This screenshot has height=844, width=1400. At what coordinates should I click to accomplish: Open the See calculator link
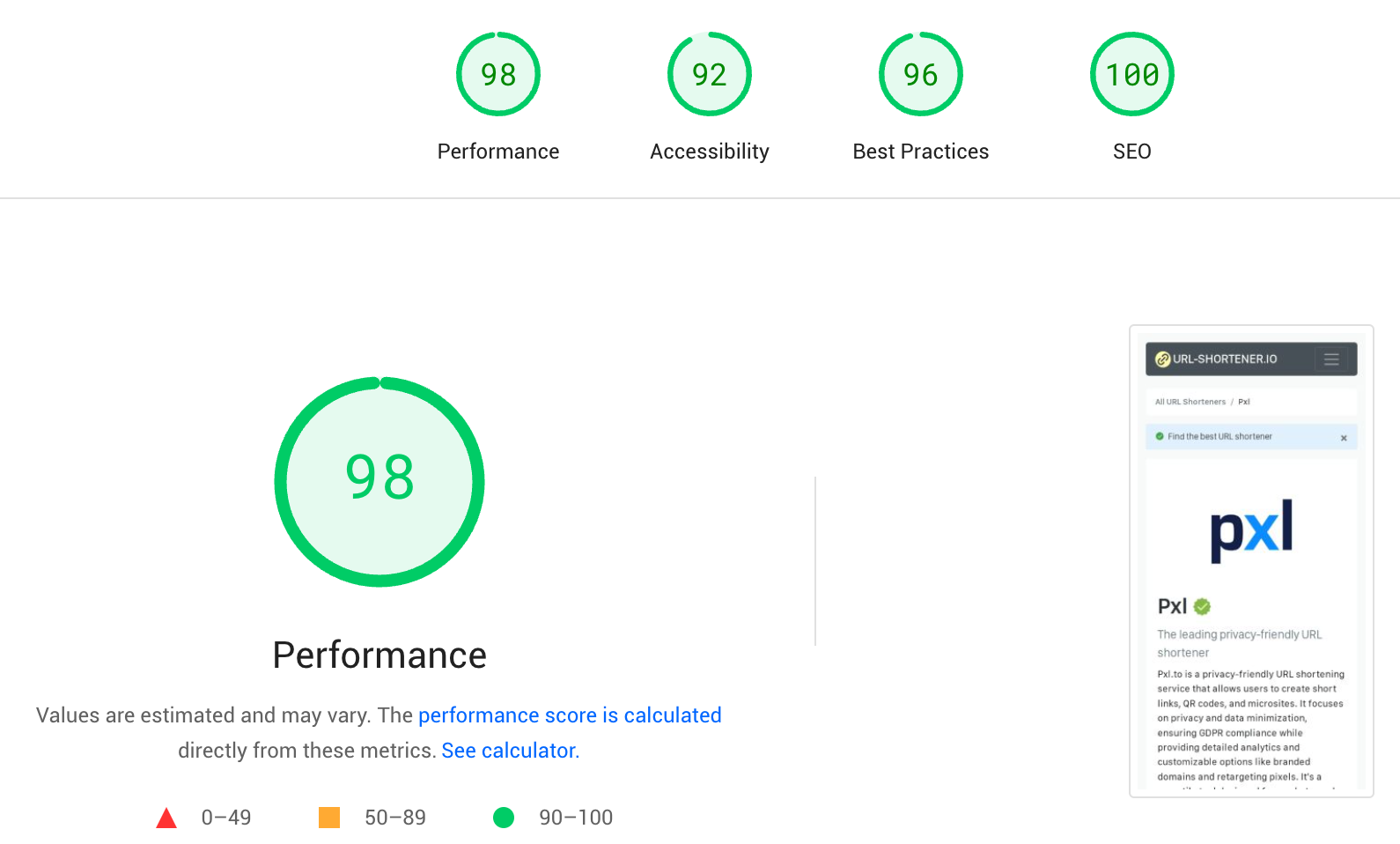pyautogui.click(x=509, y=751)
